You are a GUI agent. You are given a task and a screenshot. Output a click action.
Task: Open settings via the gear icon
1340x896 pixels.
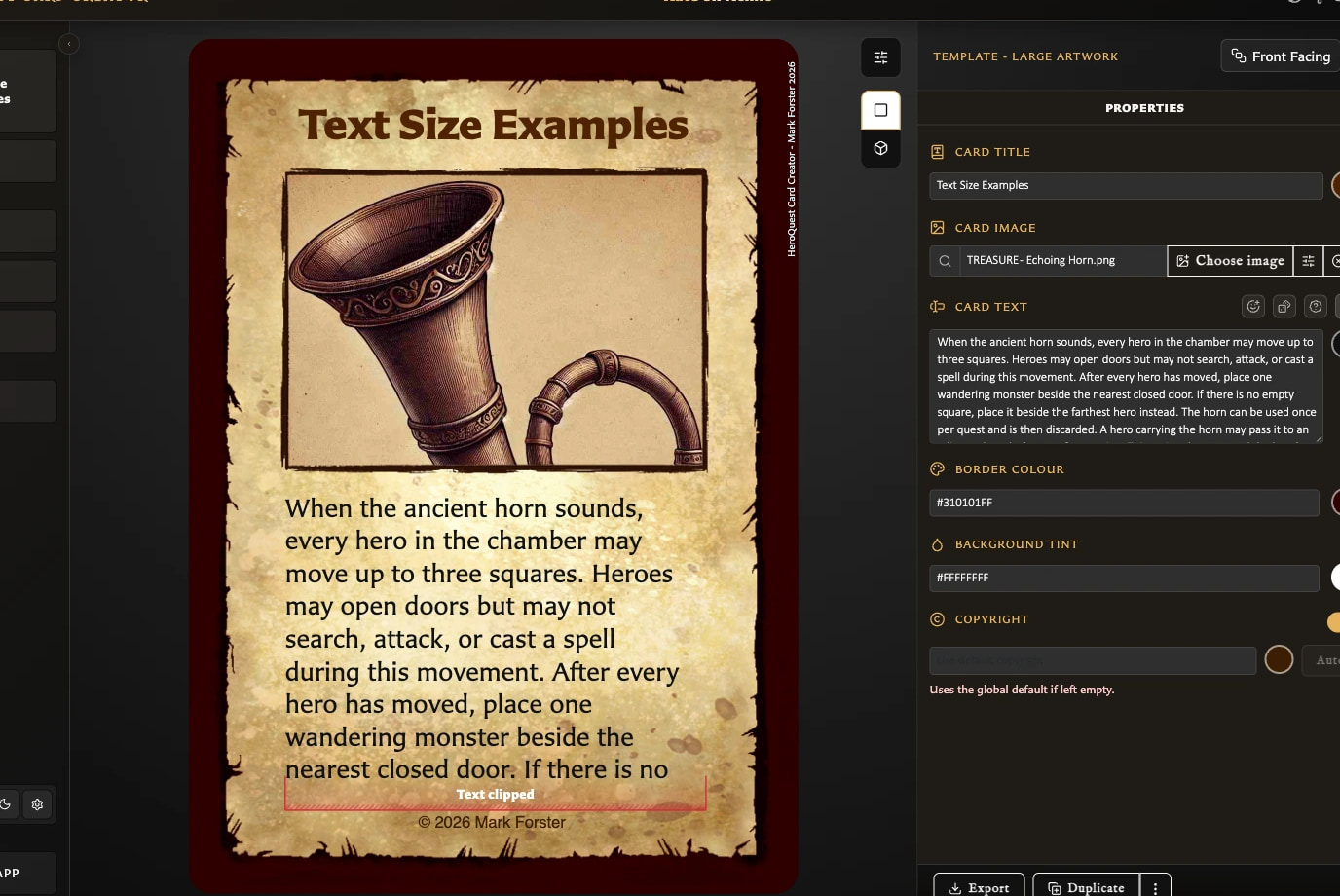pos(37,804)
